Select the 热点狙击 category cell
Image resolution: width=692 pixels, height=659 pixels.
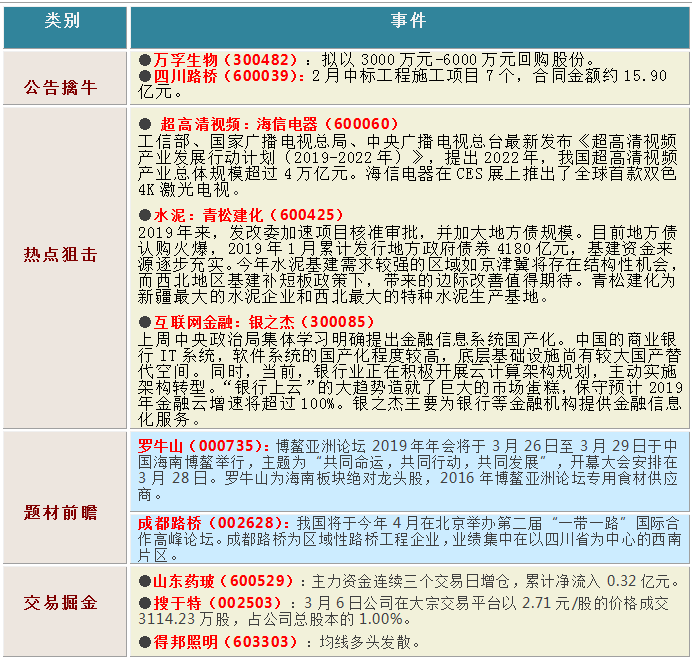coord(65,268)
